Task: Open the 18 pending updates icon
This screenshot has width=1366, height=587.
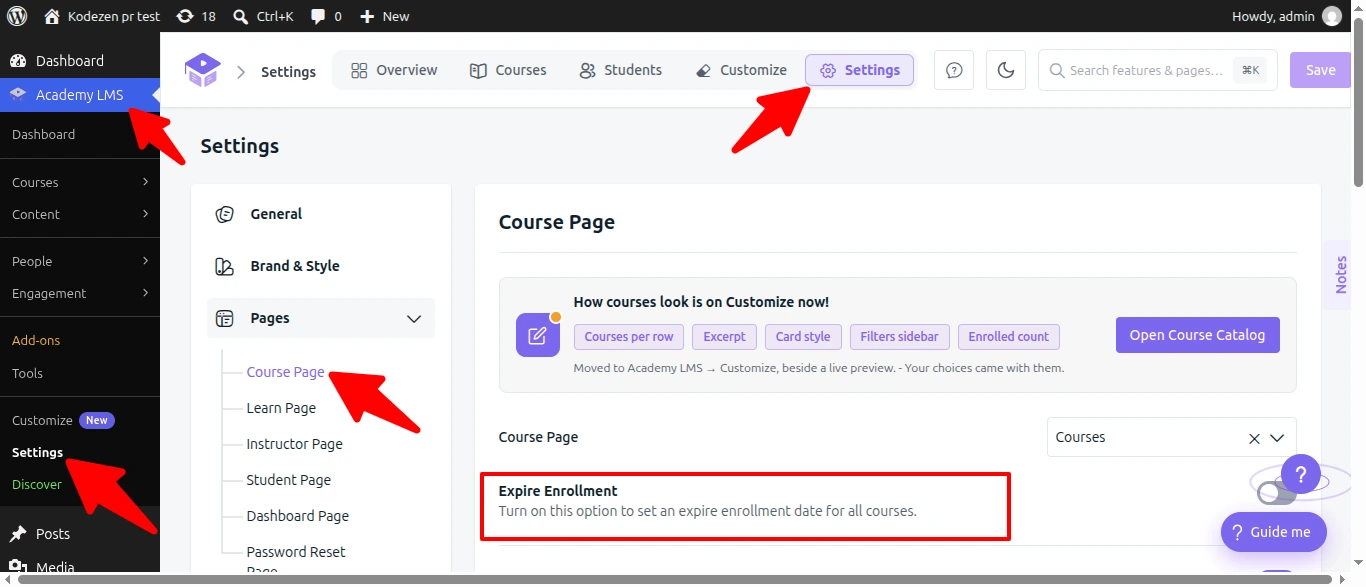Action: tap(196, 16)
